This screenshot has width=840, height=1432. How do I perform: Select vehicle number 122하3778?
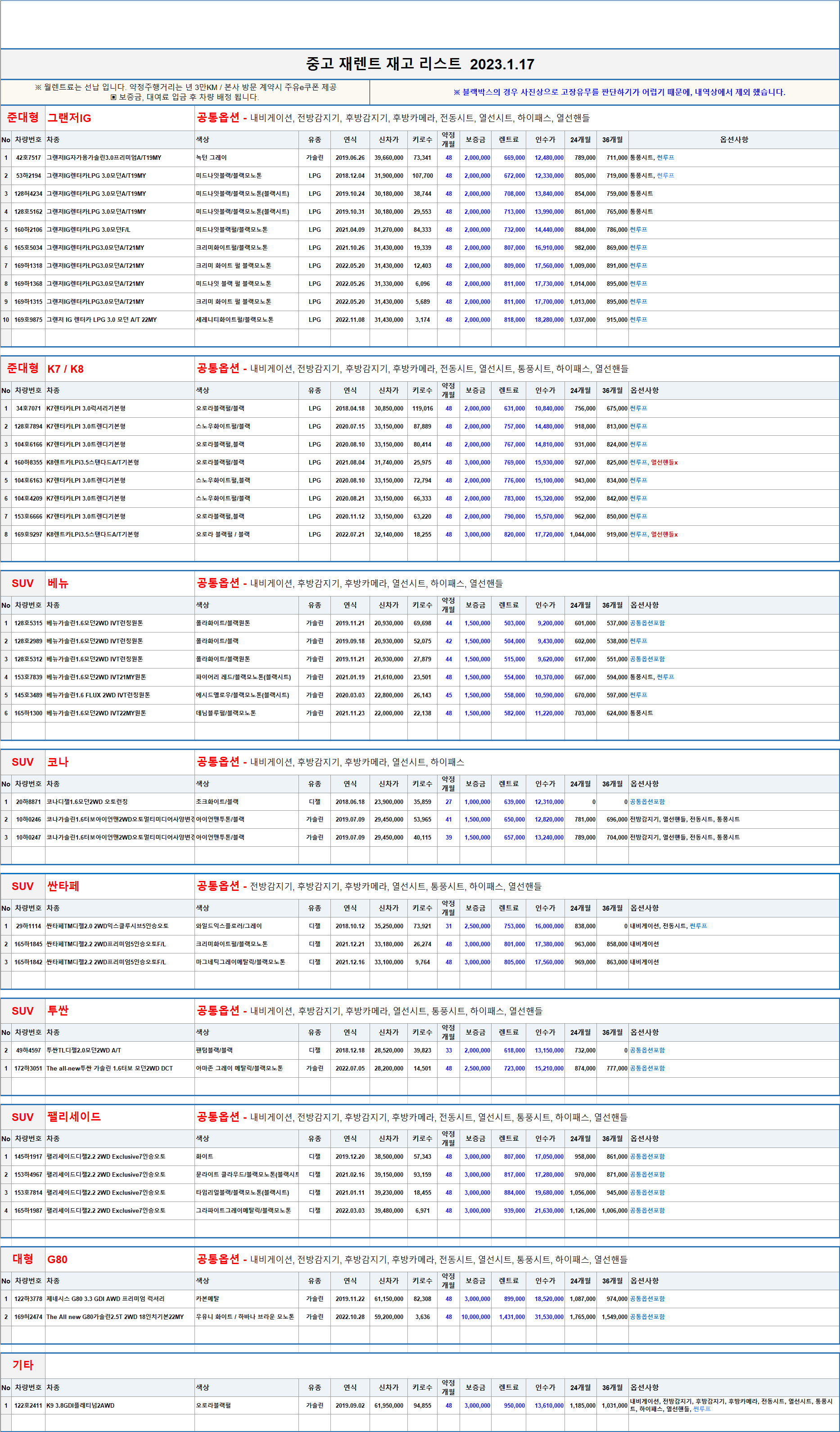[28, 1298]
